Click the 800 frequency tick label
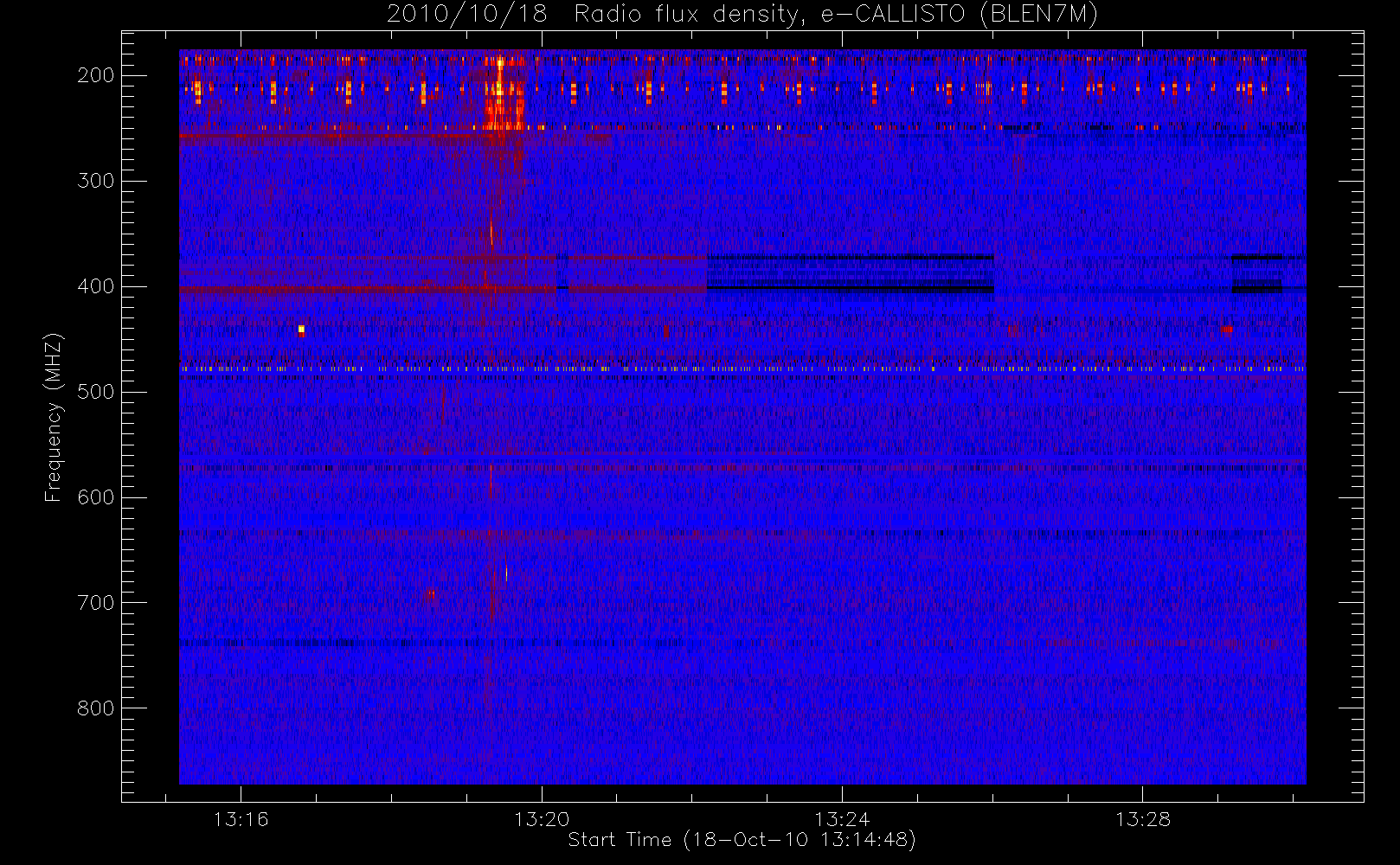 [96, 708]
